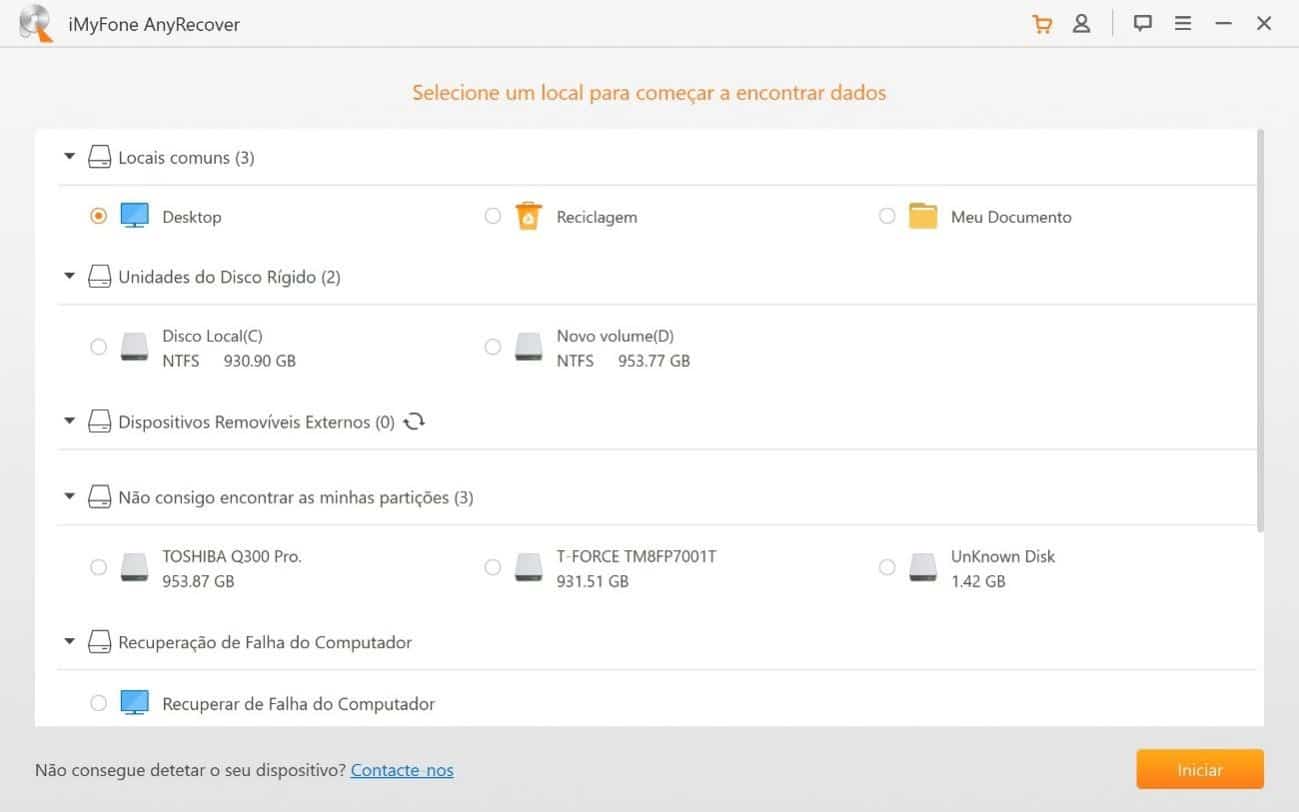Click the Novo volume(D) label
The height and width of the screenshot is (812, 1299).
coord(615,336)
